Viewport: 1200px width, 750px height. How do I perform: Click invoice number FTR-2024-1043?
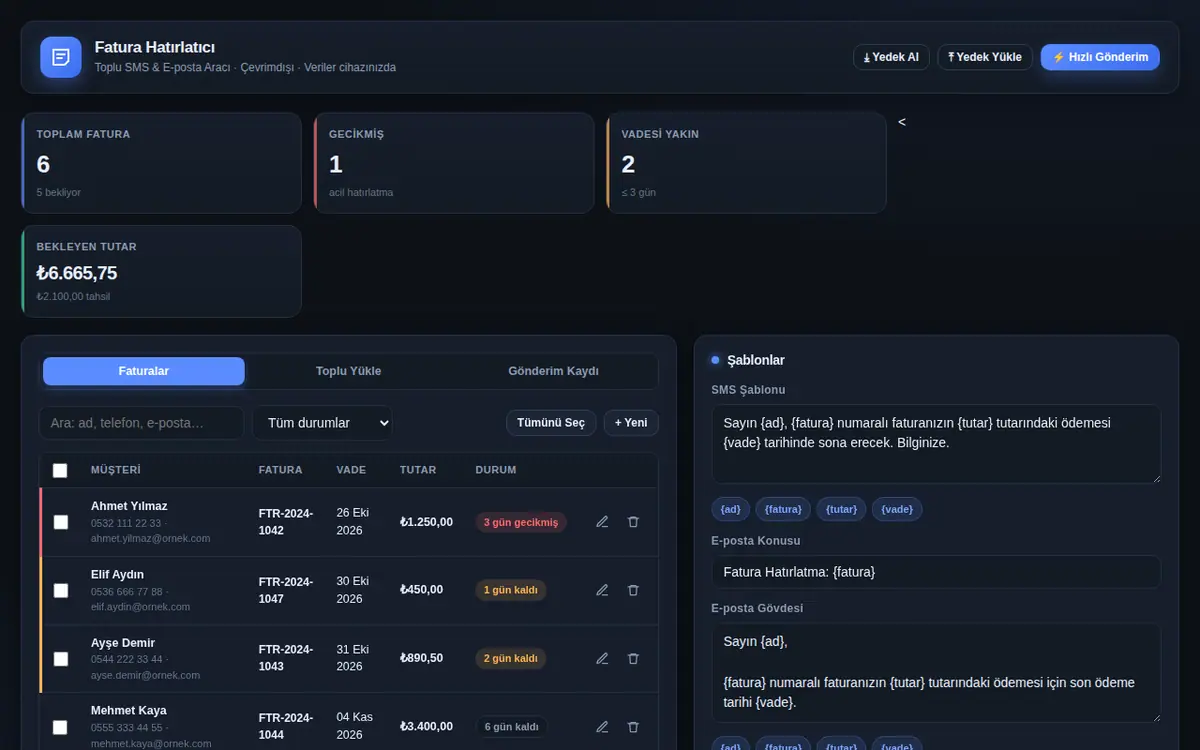(x=286, y=658)
